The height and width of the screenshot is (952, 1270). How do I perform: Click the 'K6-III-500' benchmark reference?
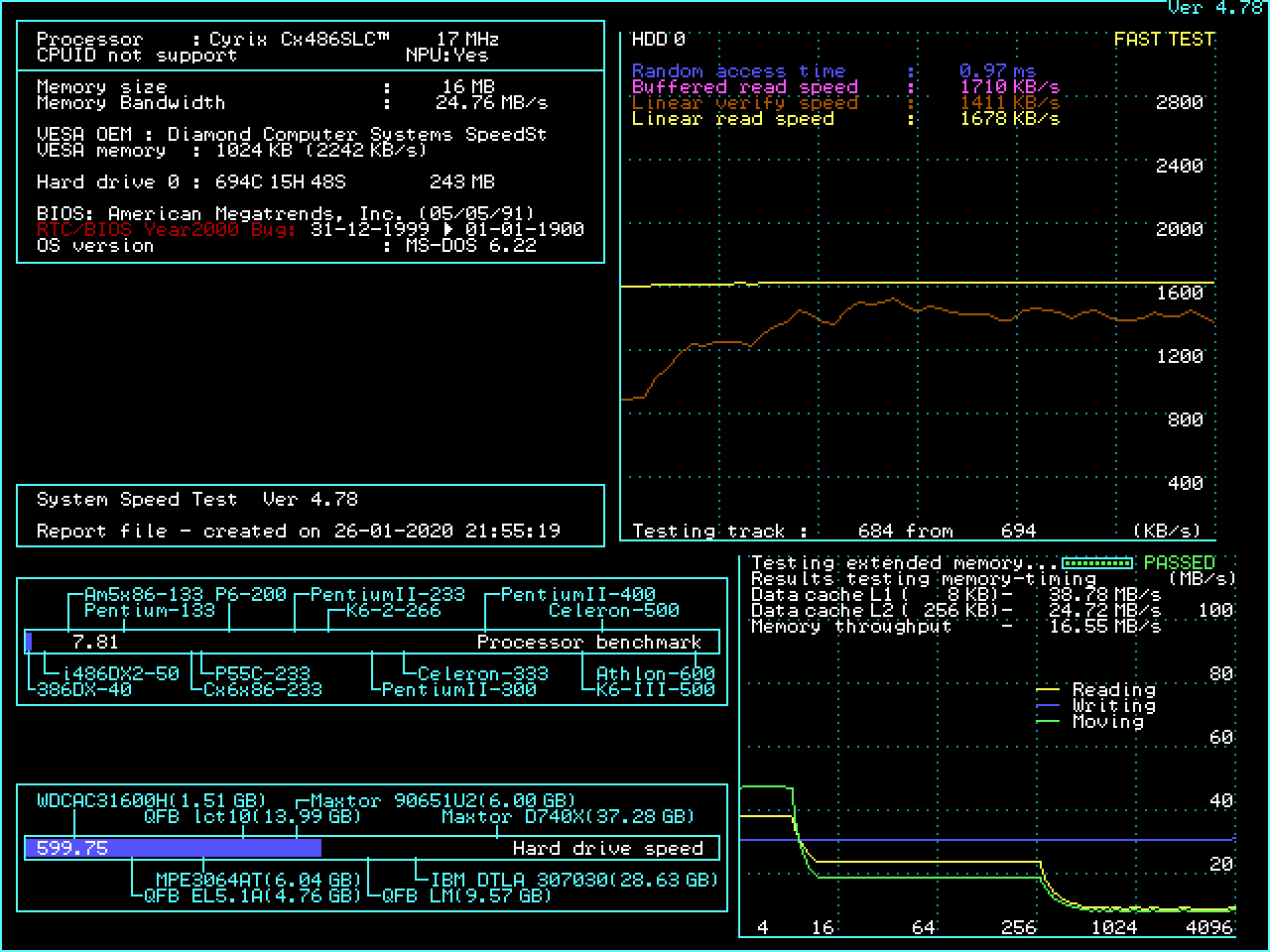[656, 690]
